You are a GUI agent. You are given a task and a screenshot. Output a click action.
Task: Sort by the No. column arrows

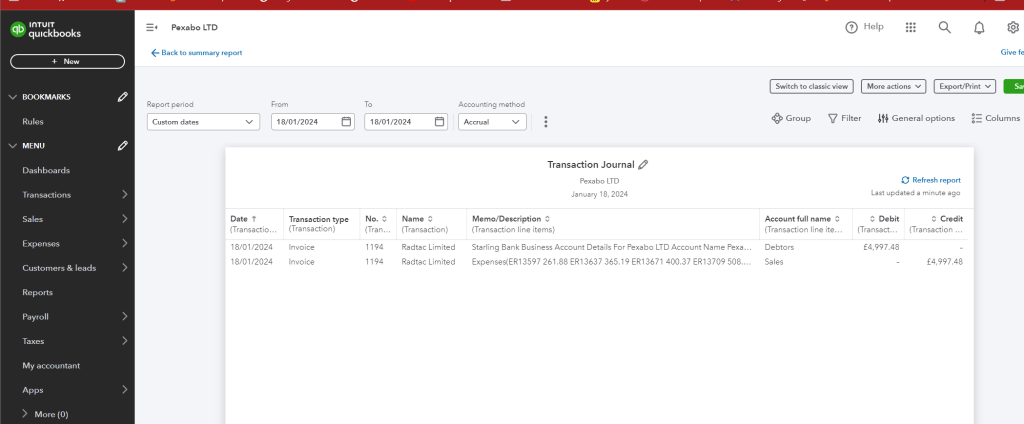[384, 219]
